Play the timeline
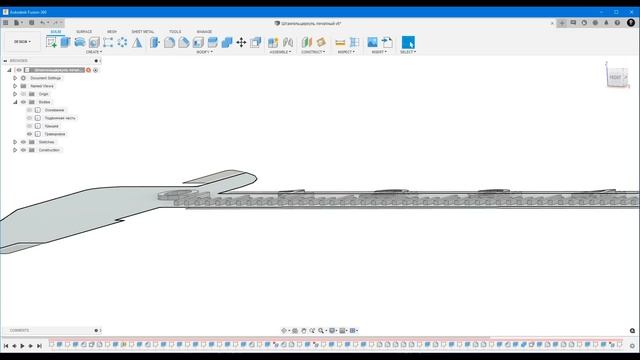Screen dimensions: 640x360 22,346
